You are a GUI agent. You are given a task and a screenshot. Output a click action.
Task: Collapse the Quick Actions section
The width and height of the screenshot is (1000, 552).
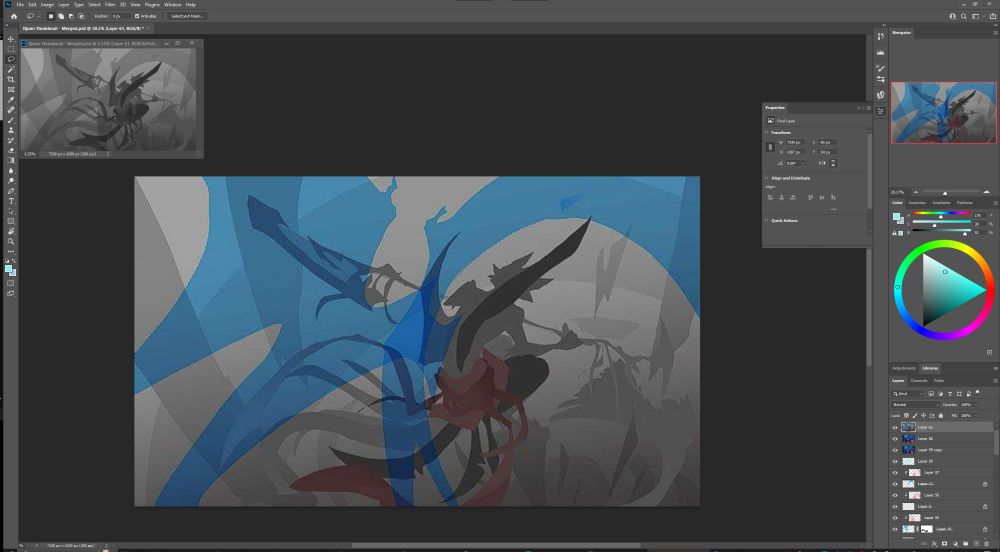click(x=767, y=221)
